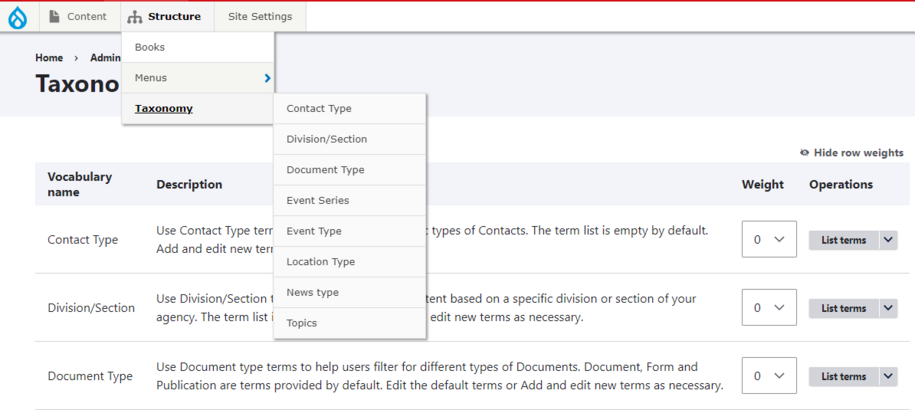
Task: Open Division/Section from the submenu
Action: pyautogui.click(x=326, y=139)
